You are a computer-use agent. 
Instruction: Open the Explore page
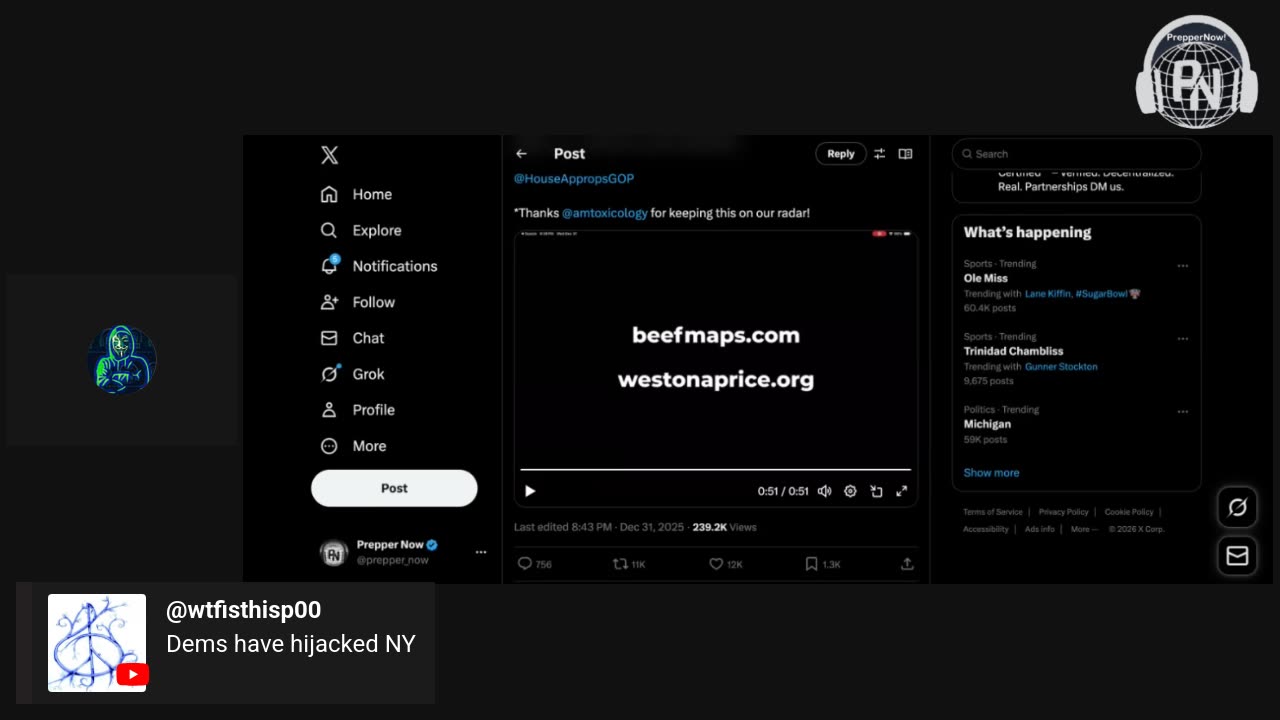click(x=361, y=230)
